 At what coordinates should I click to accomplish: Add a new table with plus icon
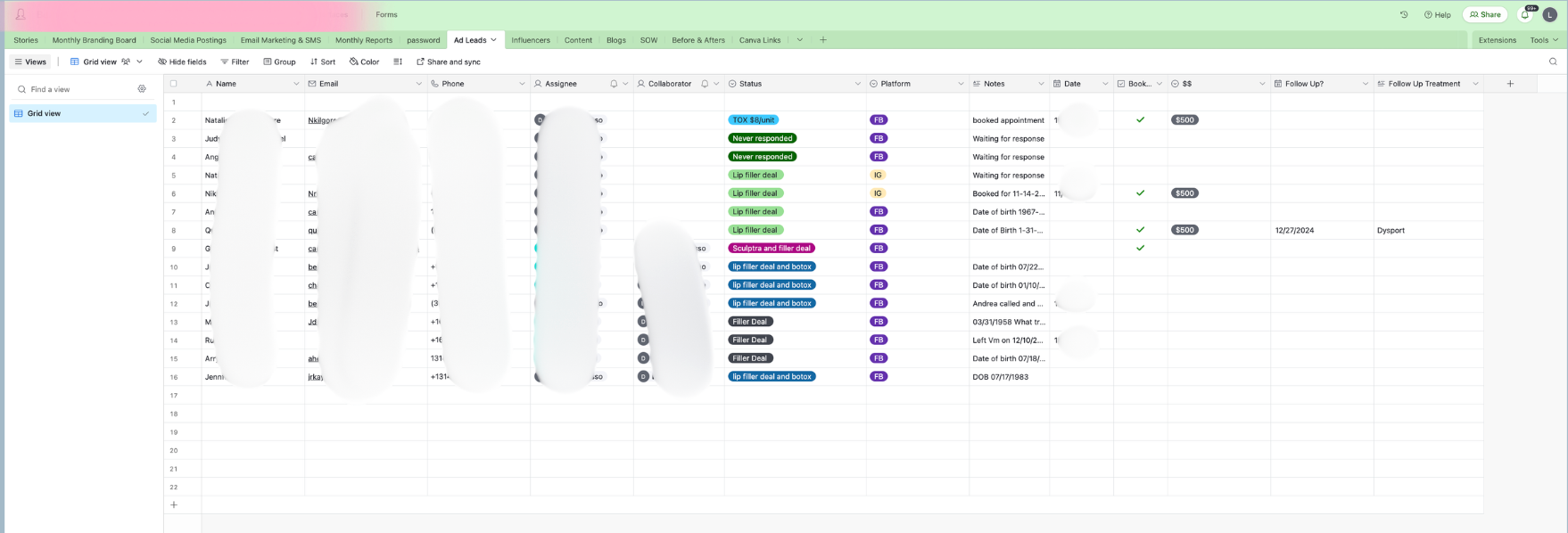pyautogui.click(x=822, y=40)
